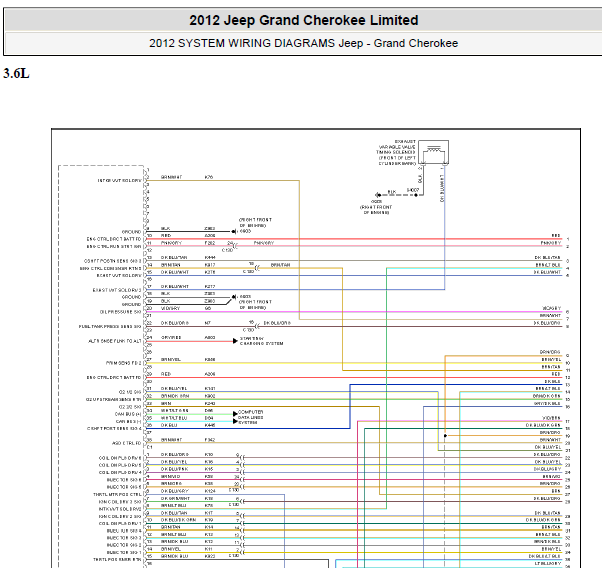
Task: Click the "CAN BUS (+)" pin label
Action: point(128,414)
